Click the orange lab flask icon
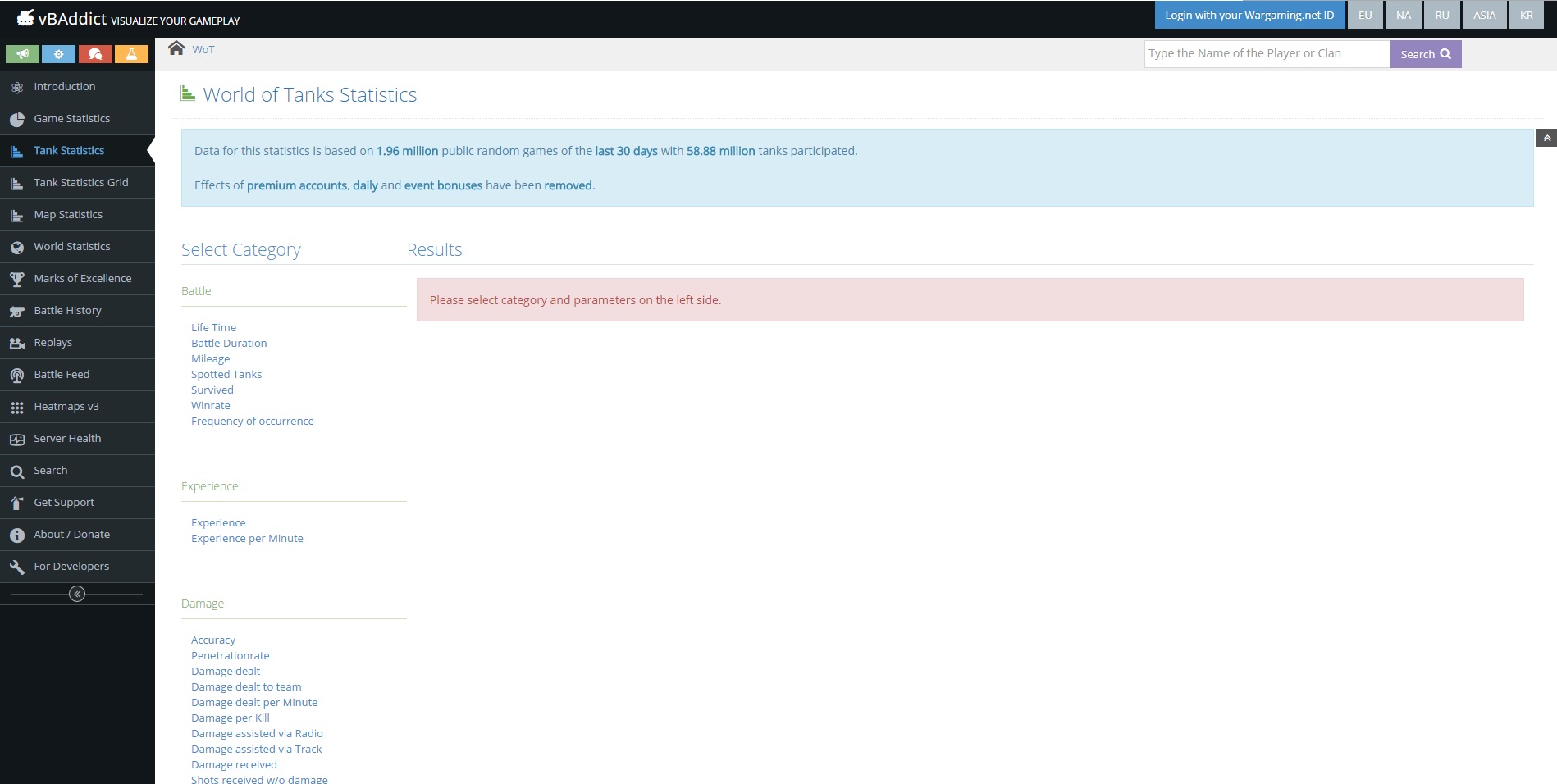 tap(131, 54)
